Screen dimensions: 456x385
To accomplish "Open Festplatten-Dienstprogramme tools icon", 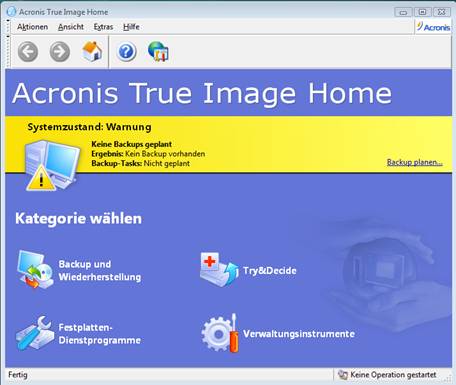I will (x=35, y=333).
